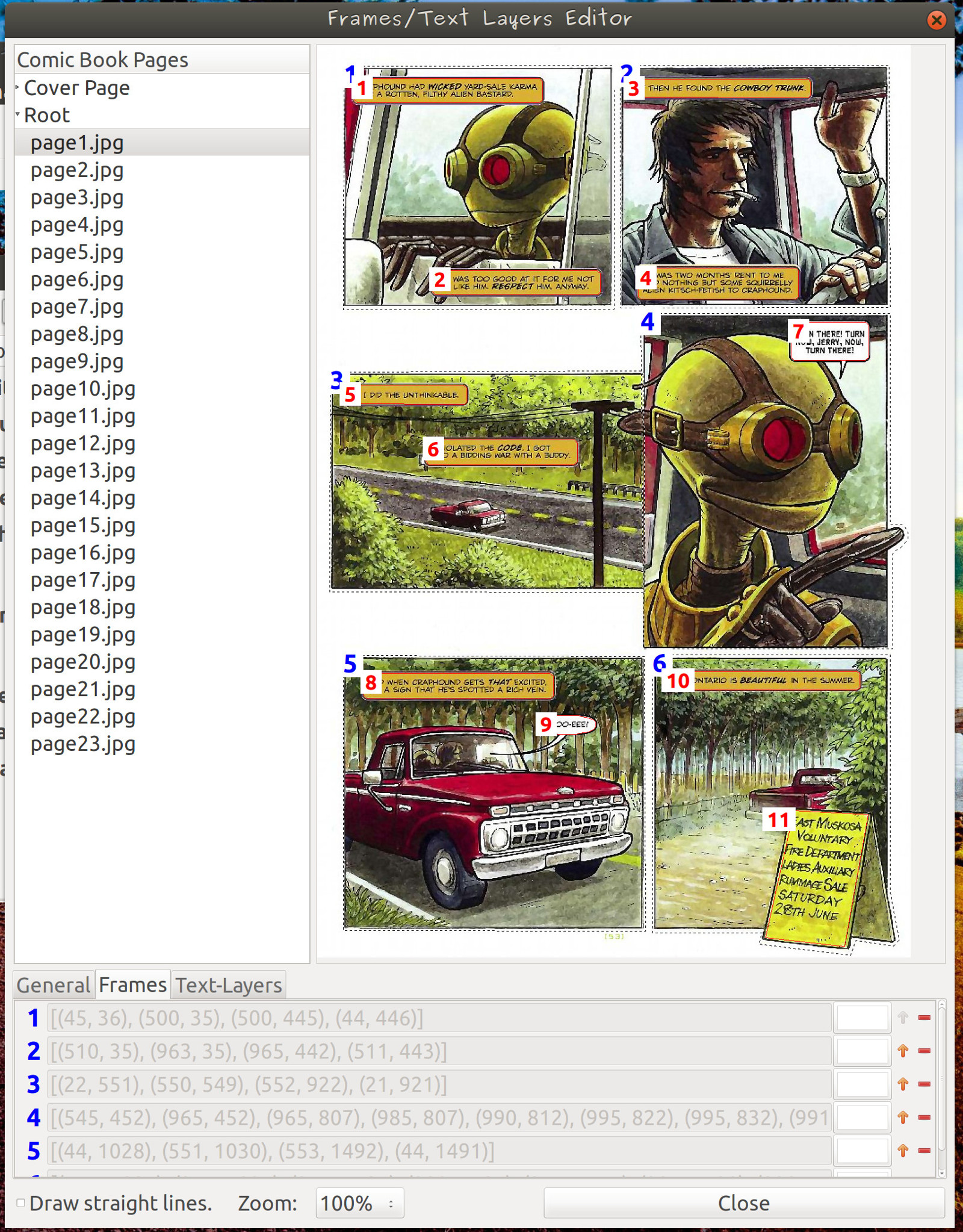Click the Comic Book Pages column header
This screenshot has height=1232, width=963.
[x=162, y=60]
